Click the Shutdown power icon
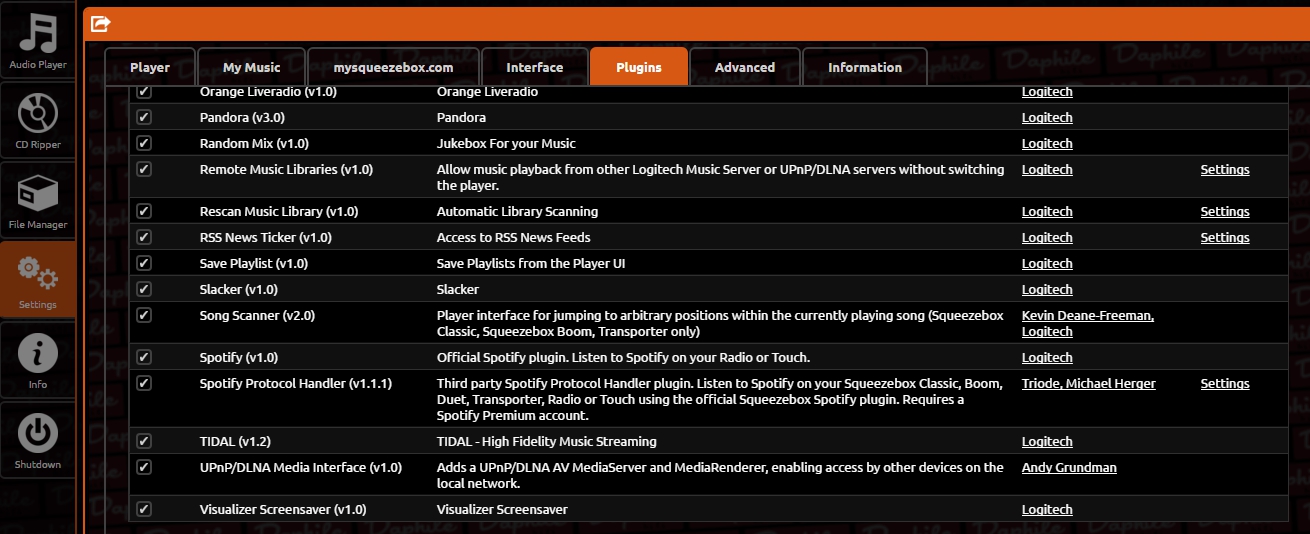This screenshot has height=534, width=1310. (x=38, y=440)
